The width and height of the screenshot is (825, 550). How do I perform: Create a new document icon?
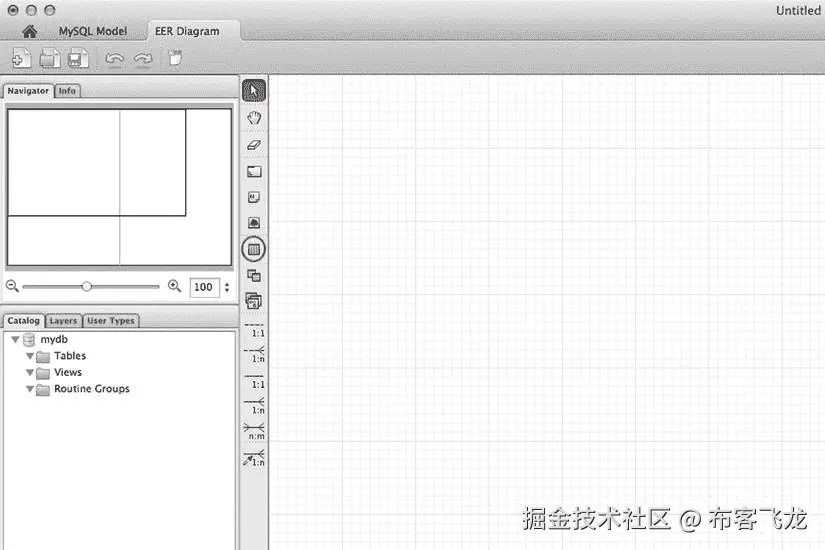tap(21, 58)
